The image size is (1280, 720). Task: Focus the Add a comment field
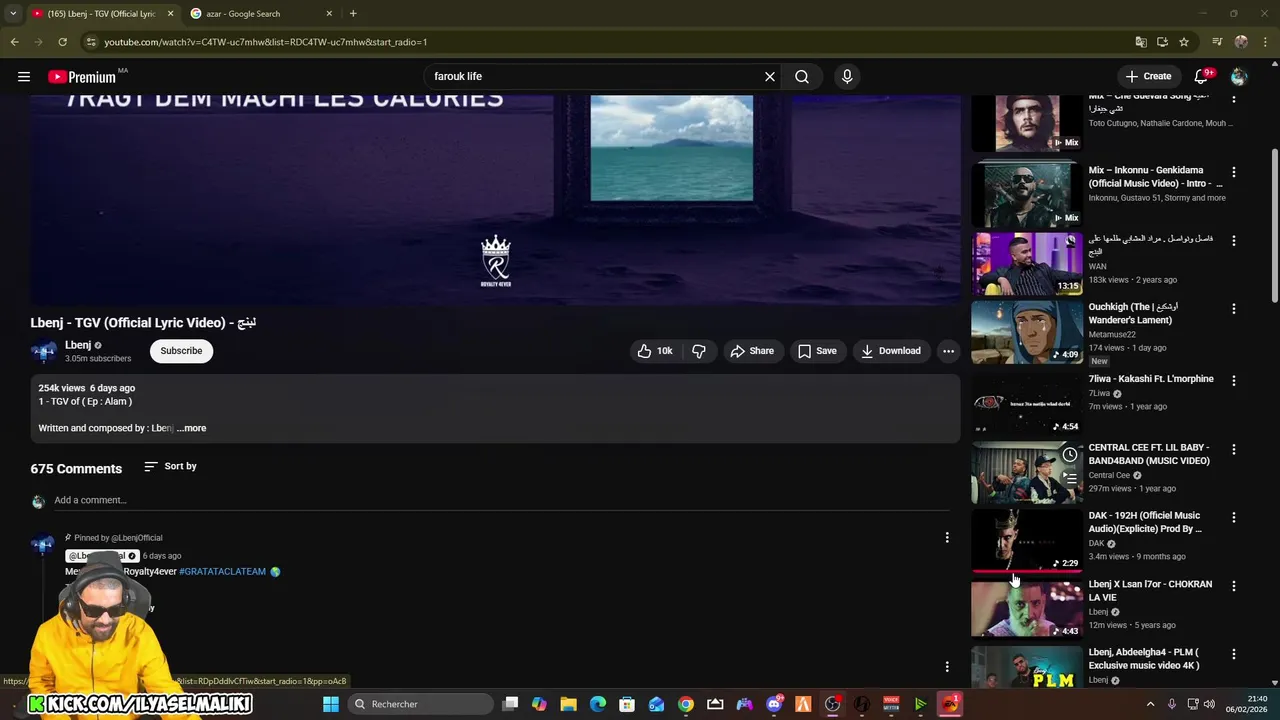tap(500, 500)
